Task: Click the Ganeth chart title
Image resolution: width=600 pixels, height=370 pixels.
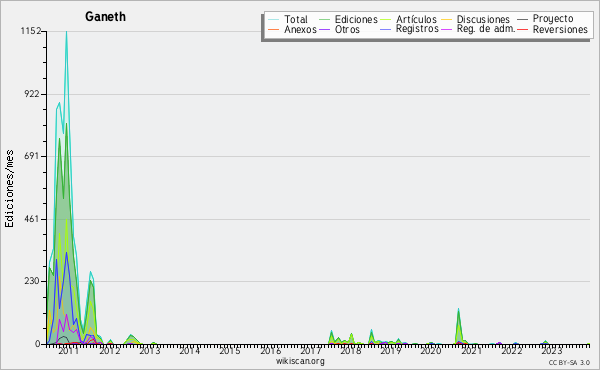Action: (x=105, y=16)
